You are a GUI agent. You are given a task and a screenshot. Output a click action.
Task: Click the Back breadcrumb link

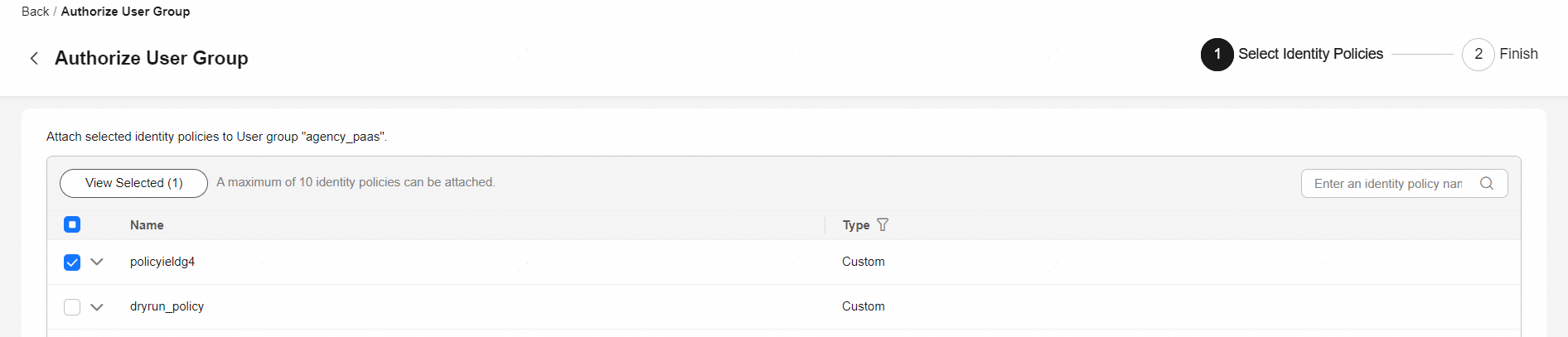pos(35,12)
